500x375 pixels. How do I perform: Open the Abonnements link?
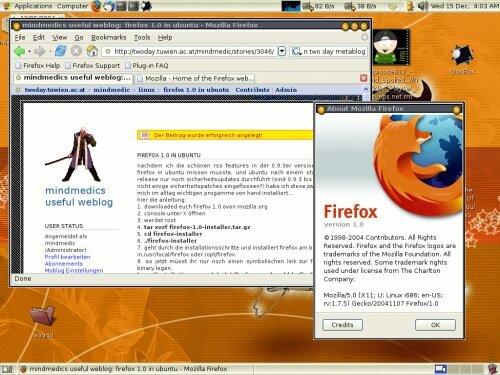[64, 264]
